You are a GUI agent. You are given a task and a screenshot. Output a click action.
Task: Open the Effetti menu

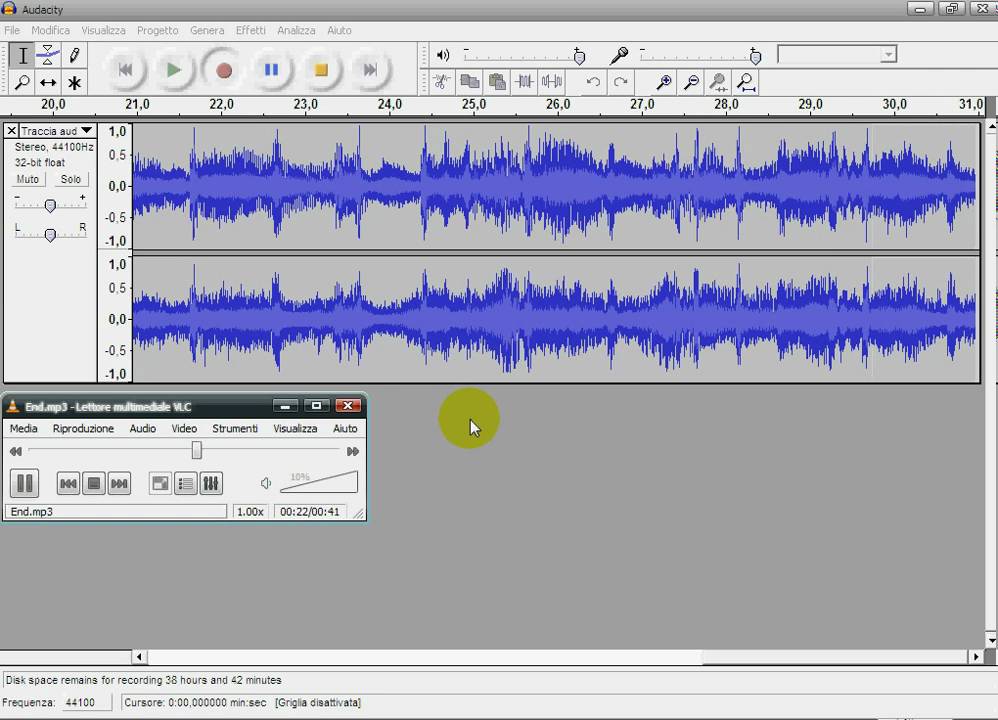coord(251,30)
